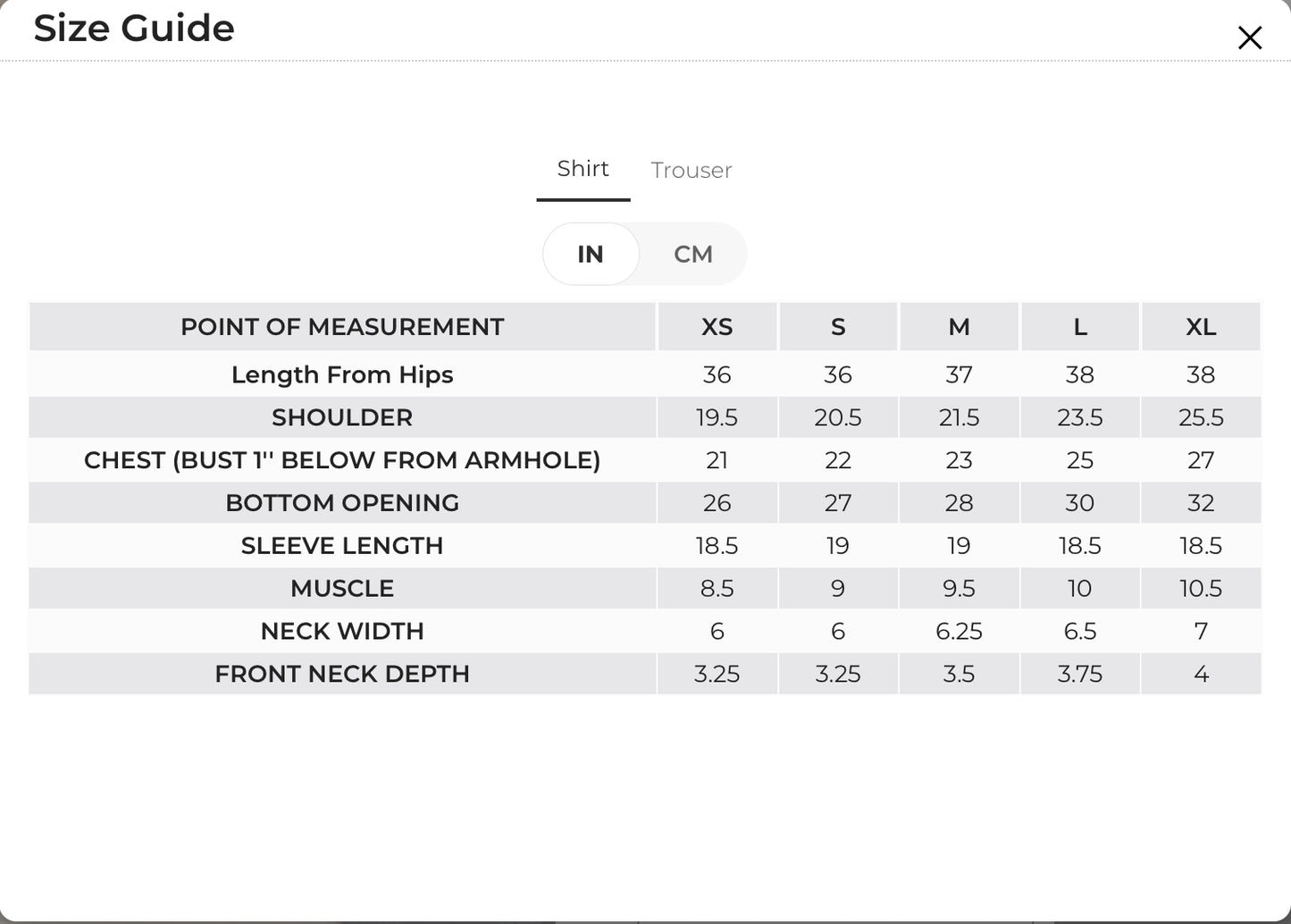Click the L size column header

click(1080, 327)
